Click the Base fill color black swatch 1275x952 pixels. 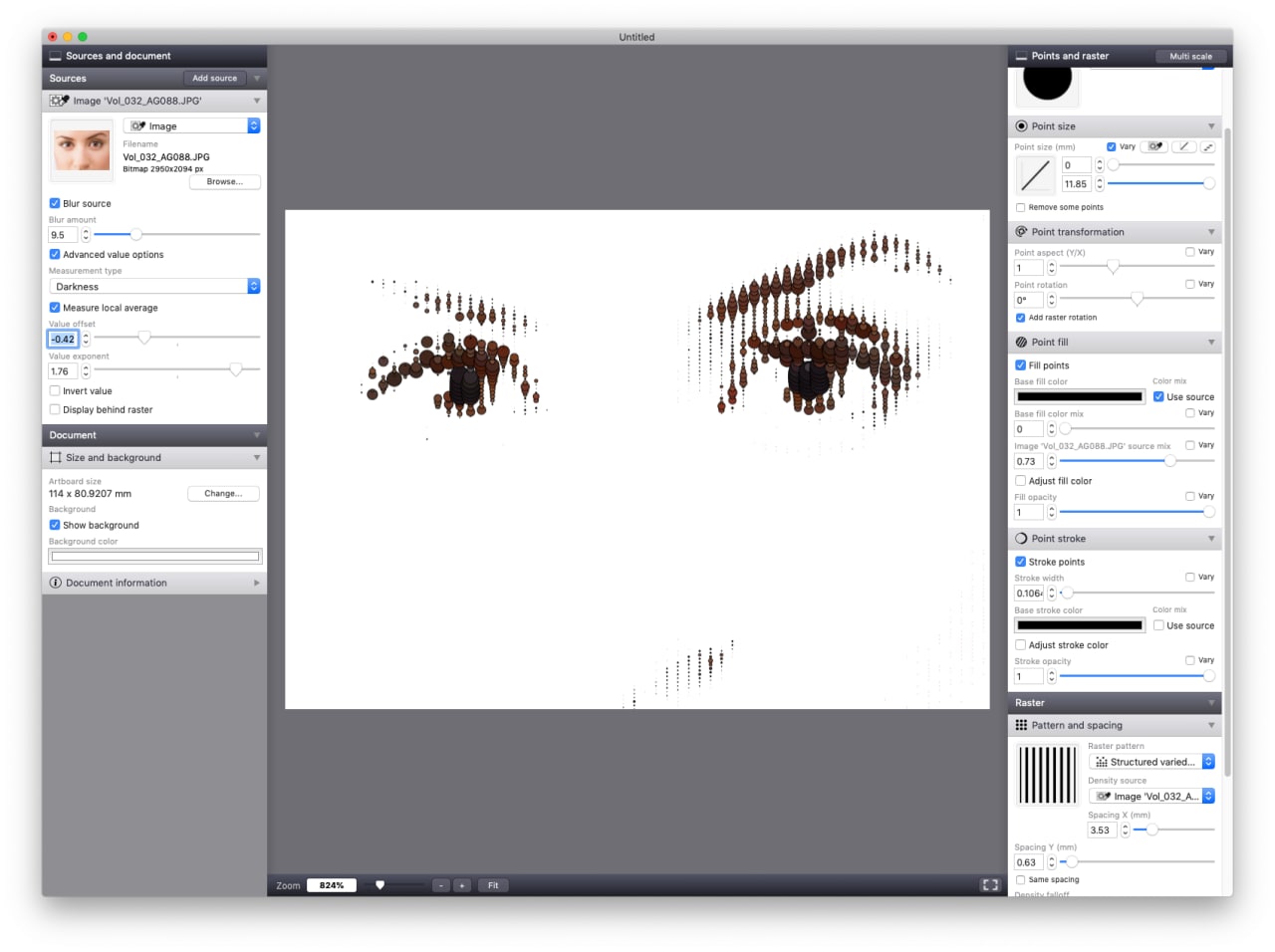1080,396
